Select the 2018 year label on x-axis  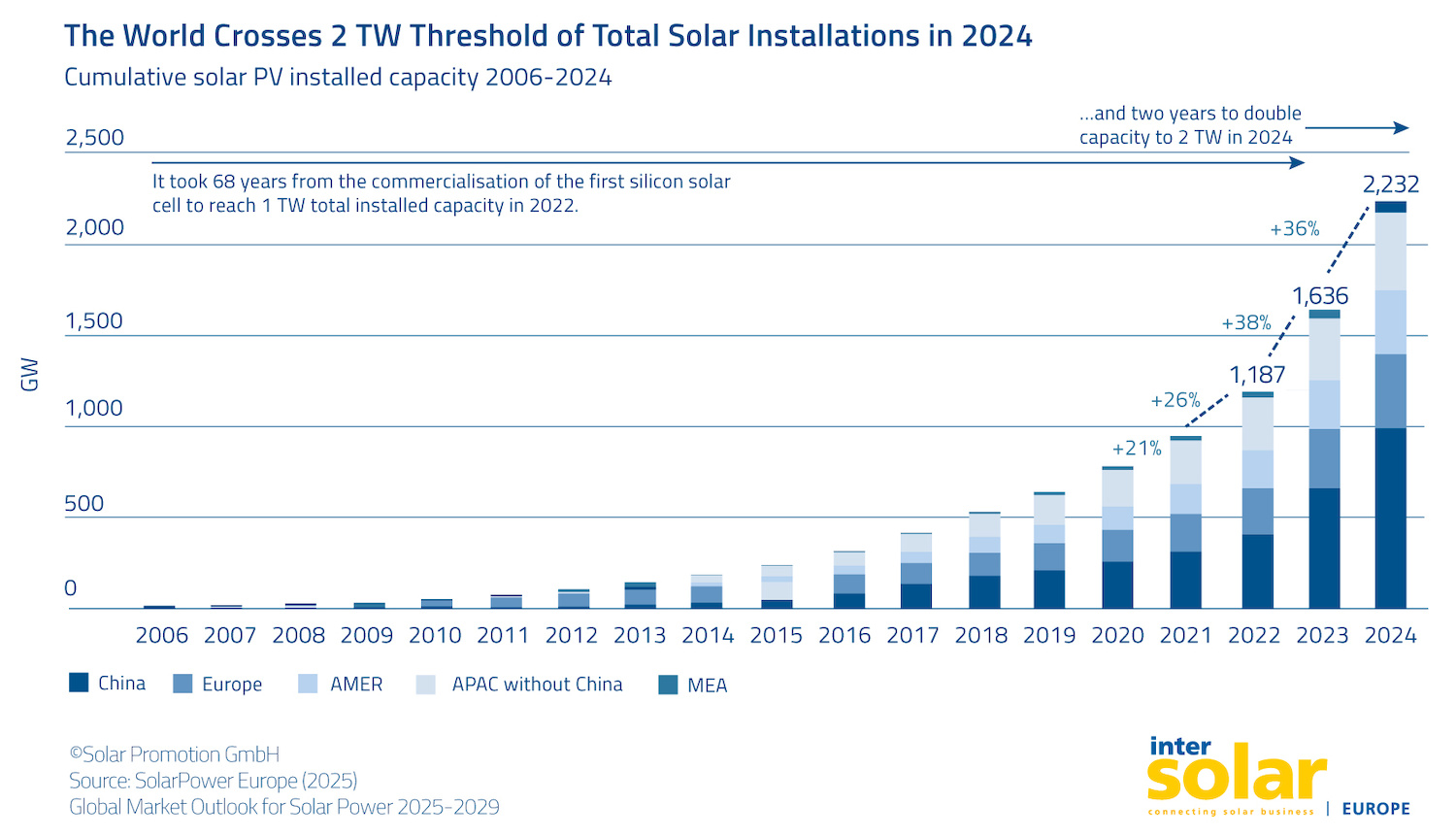pos(980,636)
